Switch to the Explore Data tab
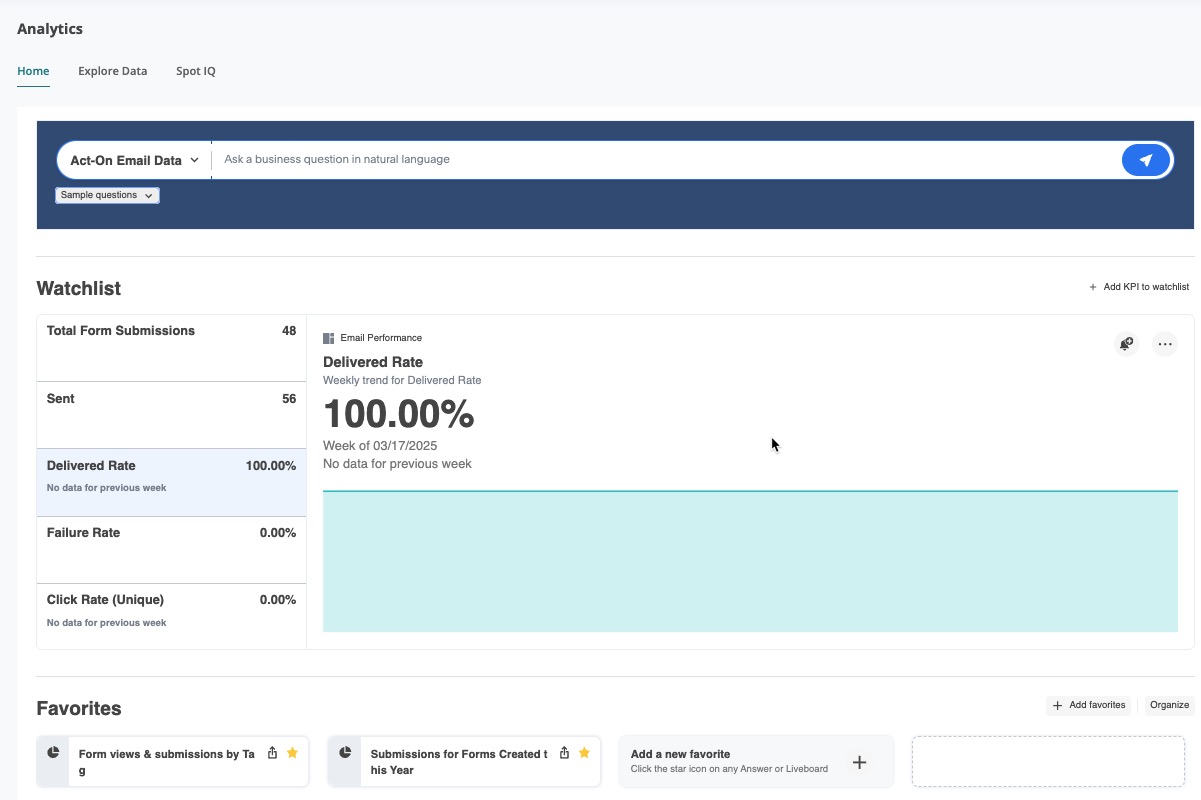Viewport: 1201px width, 800px height. (113, 71)
